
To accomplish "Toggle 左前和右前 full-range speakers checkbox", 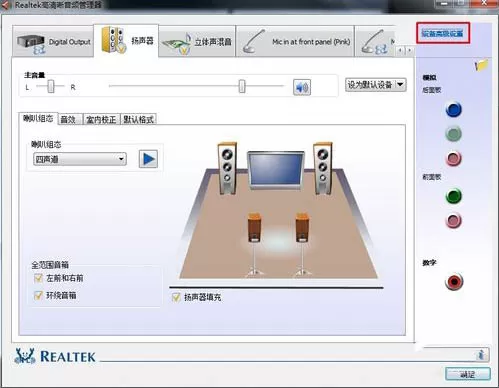I will click(38, 278).
